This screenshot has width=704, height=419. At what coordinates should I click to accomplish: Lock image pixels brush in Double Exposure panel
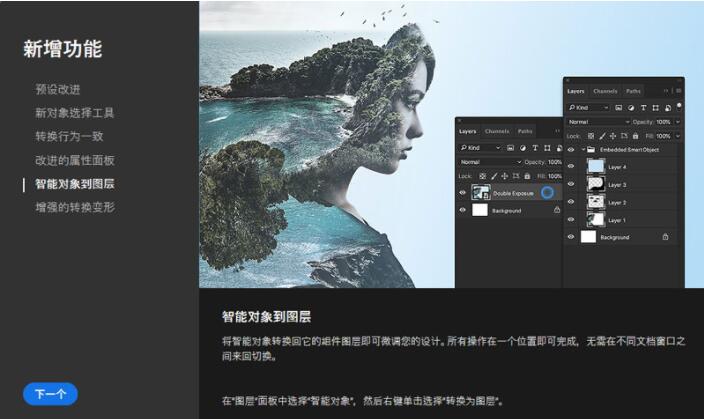click(494, 176)
